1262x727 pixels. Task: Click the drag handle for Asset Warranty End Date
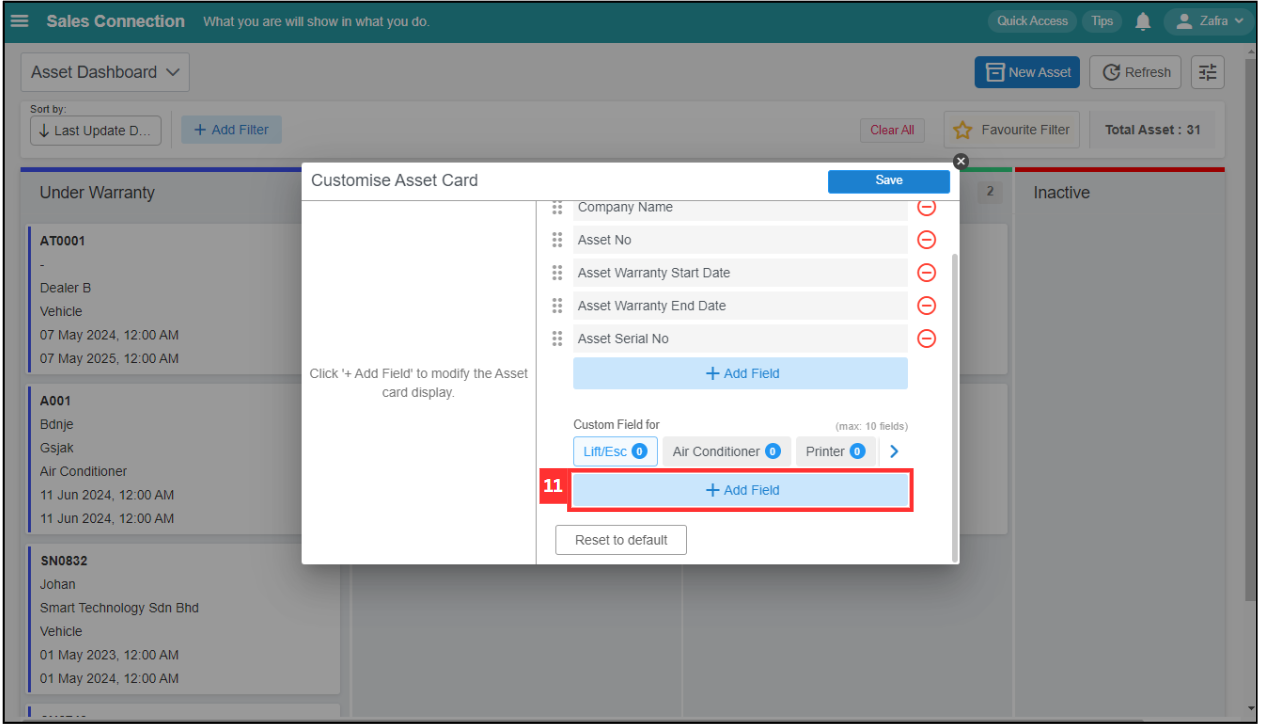(558, 306)
